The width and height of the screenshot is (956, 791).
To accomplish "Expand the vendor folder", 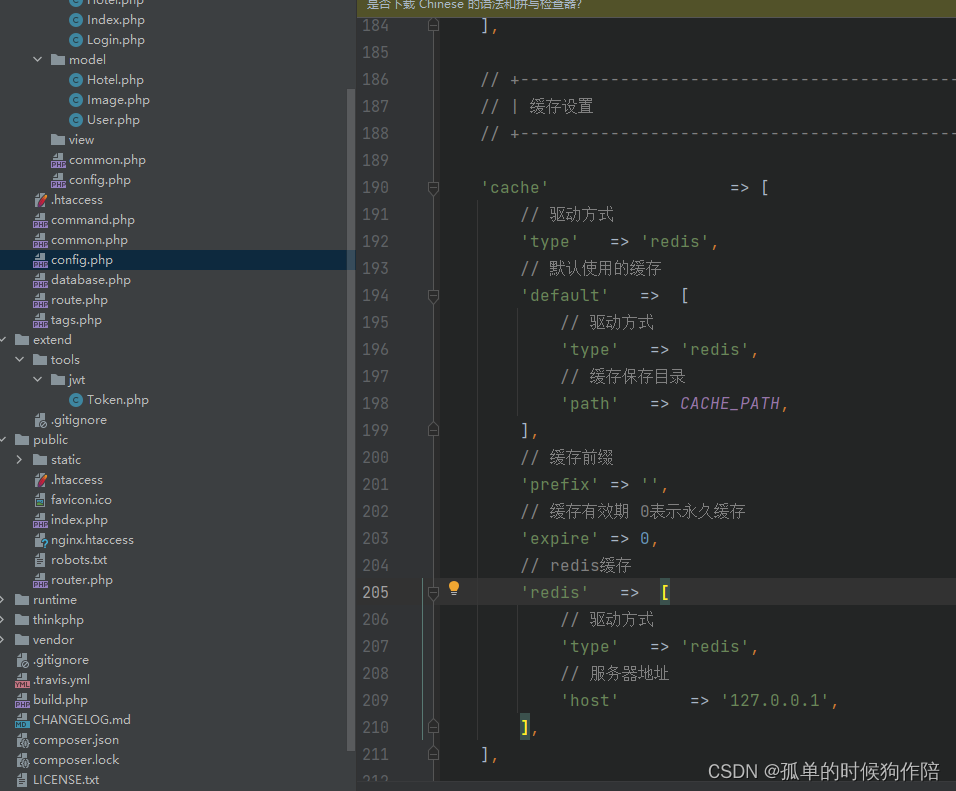I will [5, 639].
